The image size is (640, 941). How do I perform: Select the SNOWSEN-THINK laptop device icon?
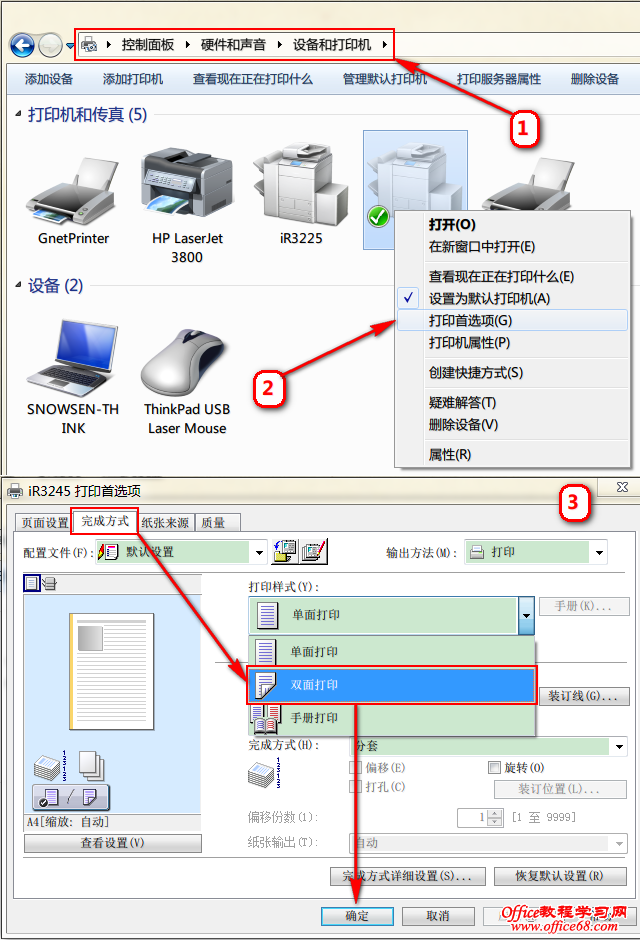73,358
